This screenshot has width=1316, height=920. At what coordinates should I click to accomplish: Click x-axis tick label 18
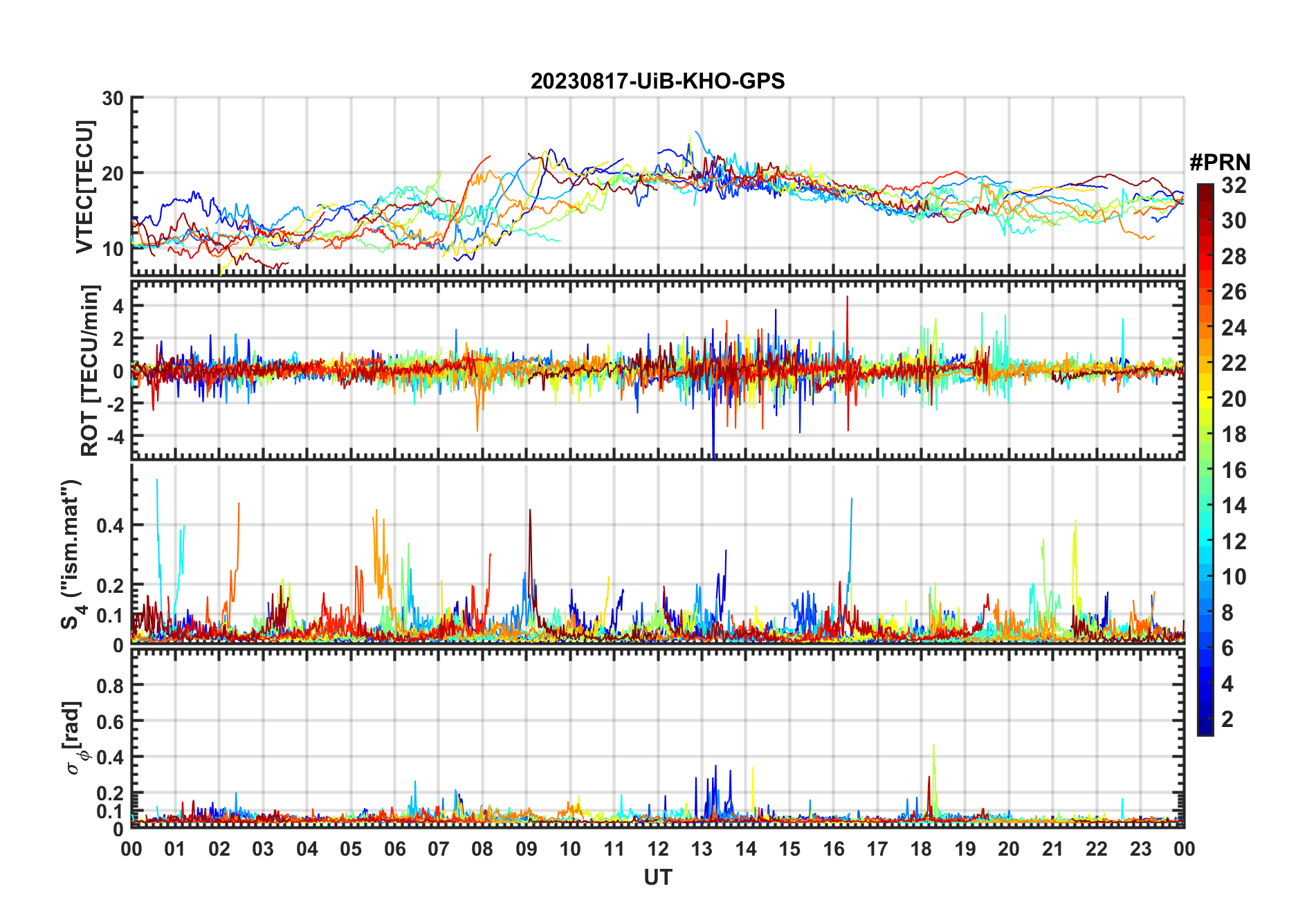[921, 849]
